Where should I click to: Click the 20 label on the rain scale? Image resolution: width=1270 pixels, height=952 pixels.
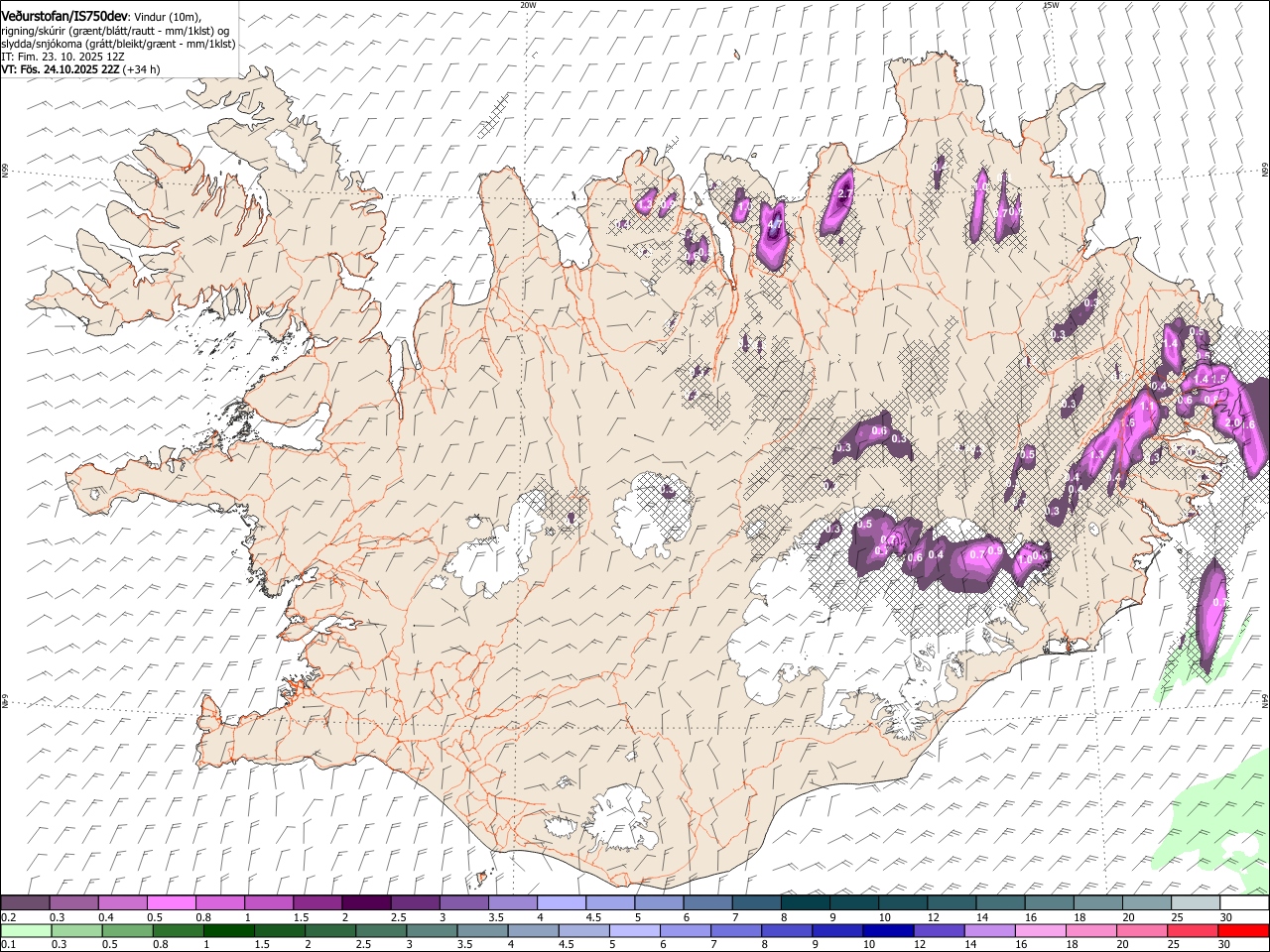click(x=1122, y=944)
